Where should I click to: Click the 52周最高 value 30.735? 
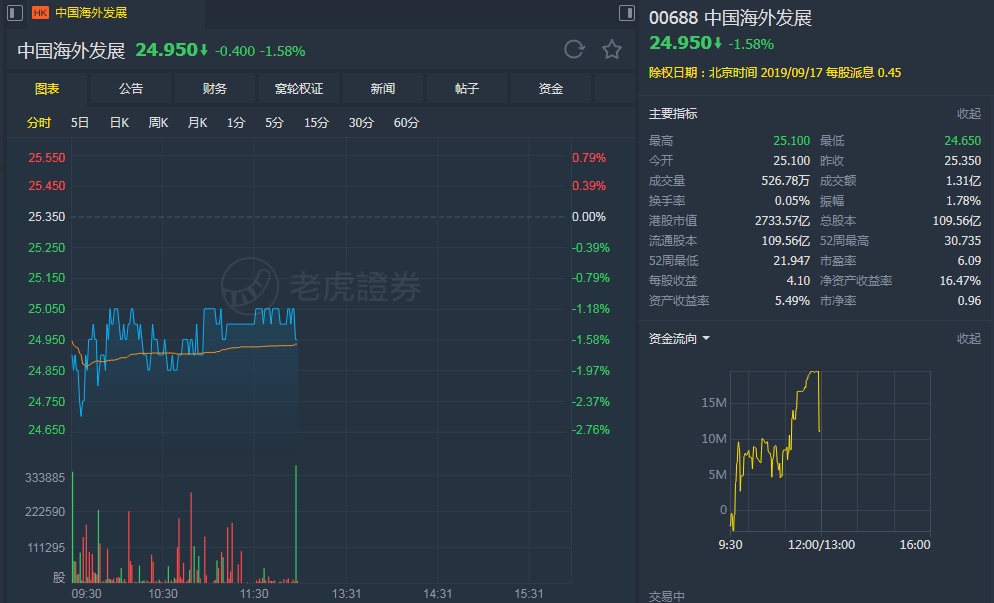coord(962,241)
